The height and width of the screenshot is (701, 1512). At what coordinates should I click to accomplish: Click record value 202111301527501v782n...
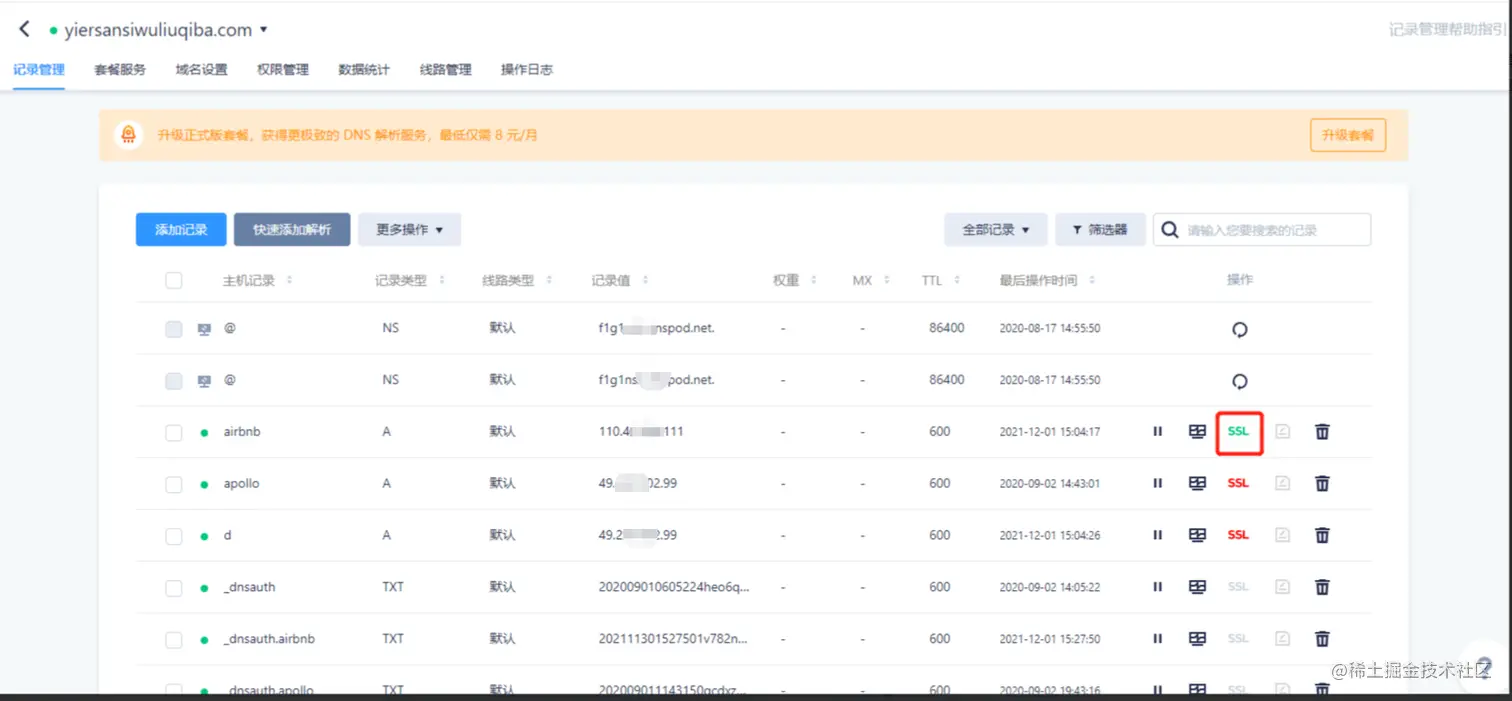click(x=674, y=639)
